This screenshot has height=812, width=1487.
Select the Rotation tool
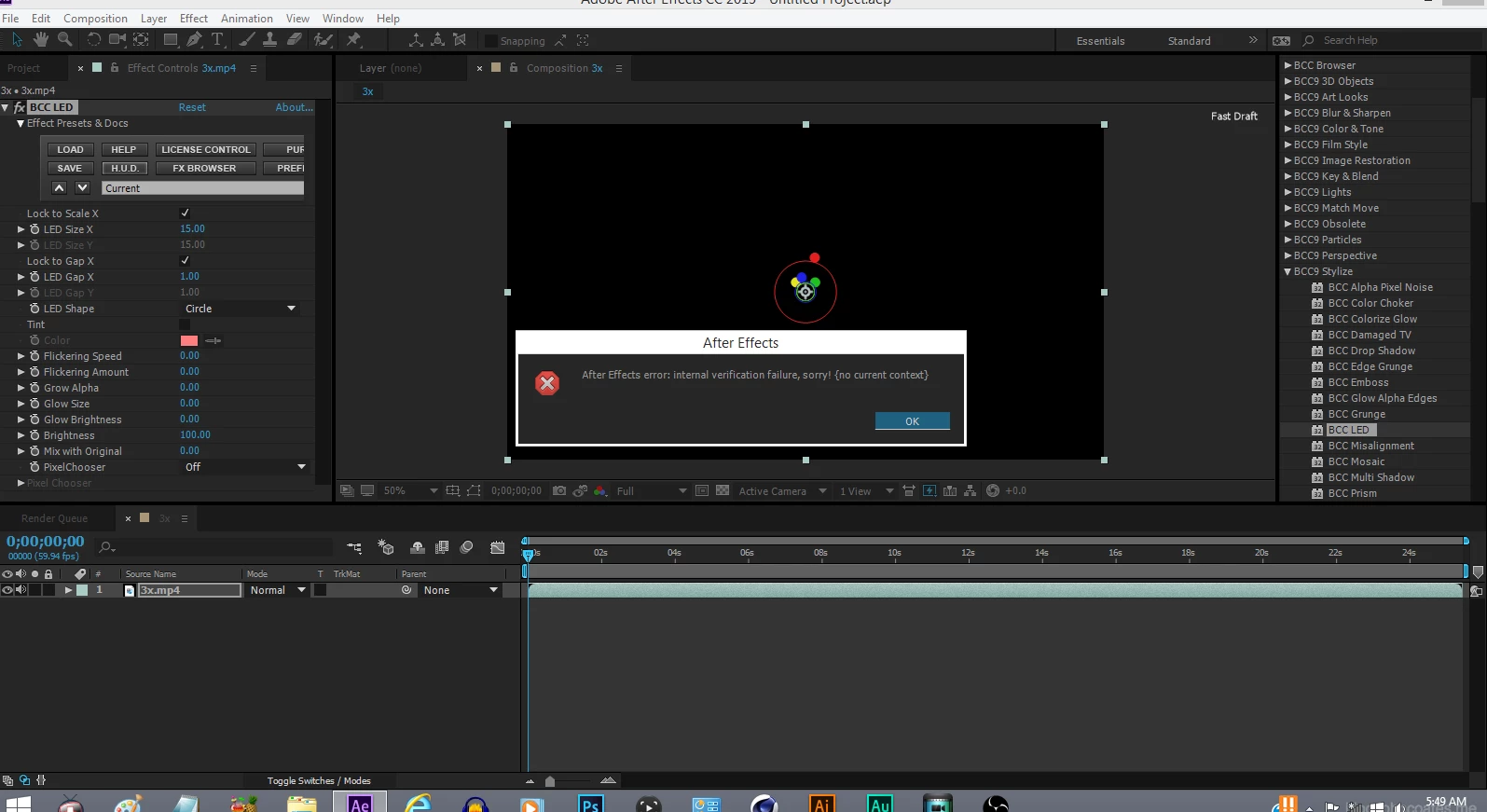tap(93, 39)
